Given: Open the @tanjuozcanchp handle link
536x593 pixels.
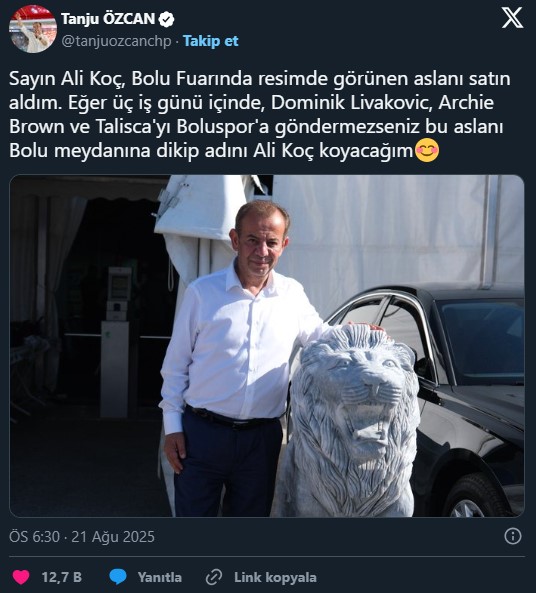Looking at the screenshot, I should point(116,41).
